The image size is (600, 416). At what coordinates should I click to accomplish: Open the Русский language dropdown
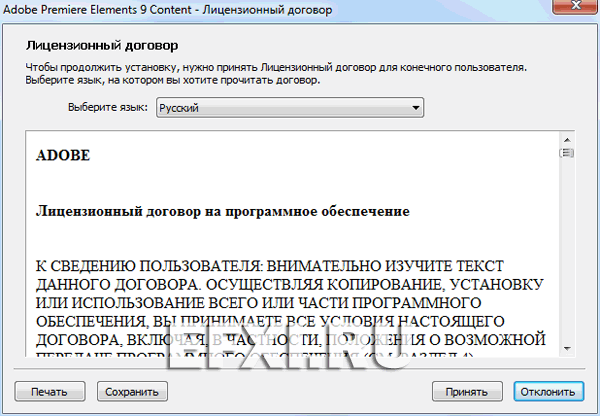point(290,108)
